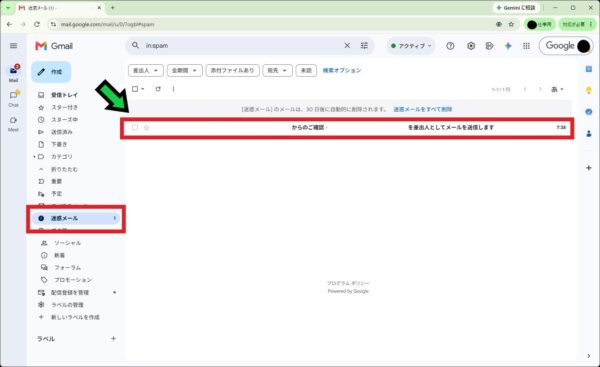Open manage labels (ラベルの管理)
Image resolution: width=600 pixels, height=367 pixels.
[x=67, y=305]
